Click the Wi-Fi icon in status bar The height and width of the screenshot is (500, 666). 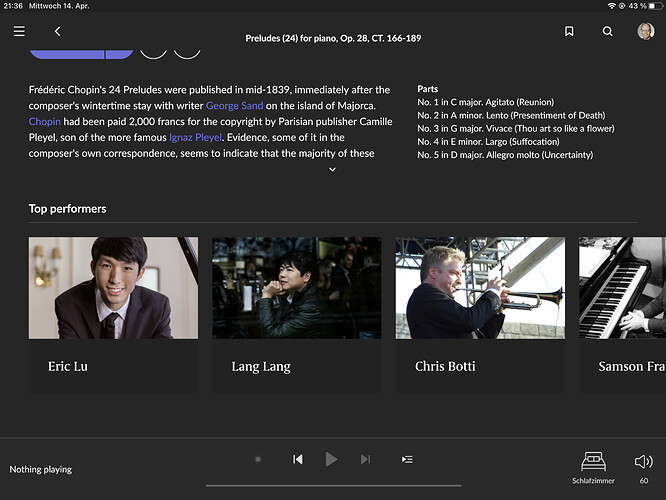coord(612,6)
